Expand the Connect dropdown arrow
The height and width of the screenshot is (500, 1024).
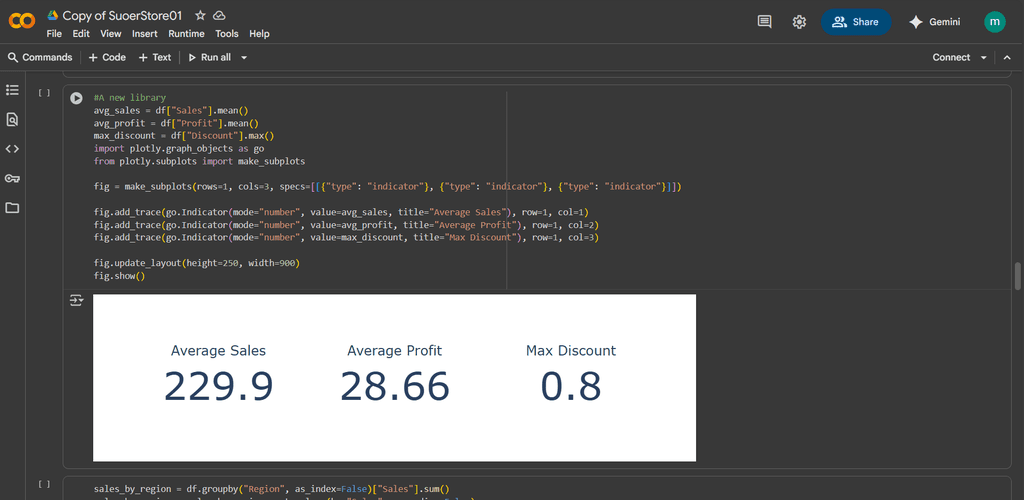coord(984,58)
